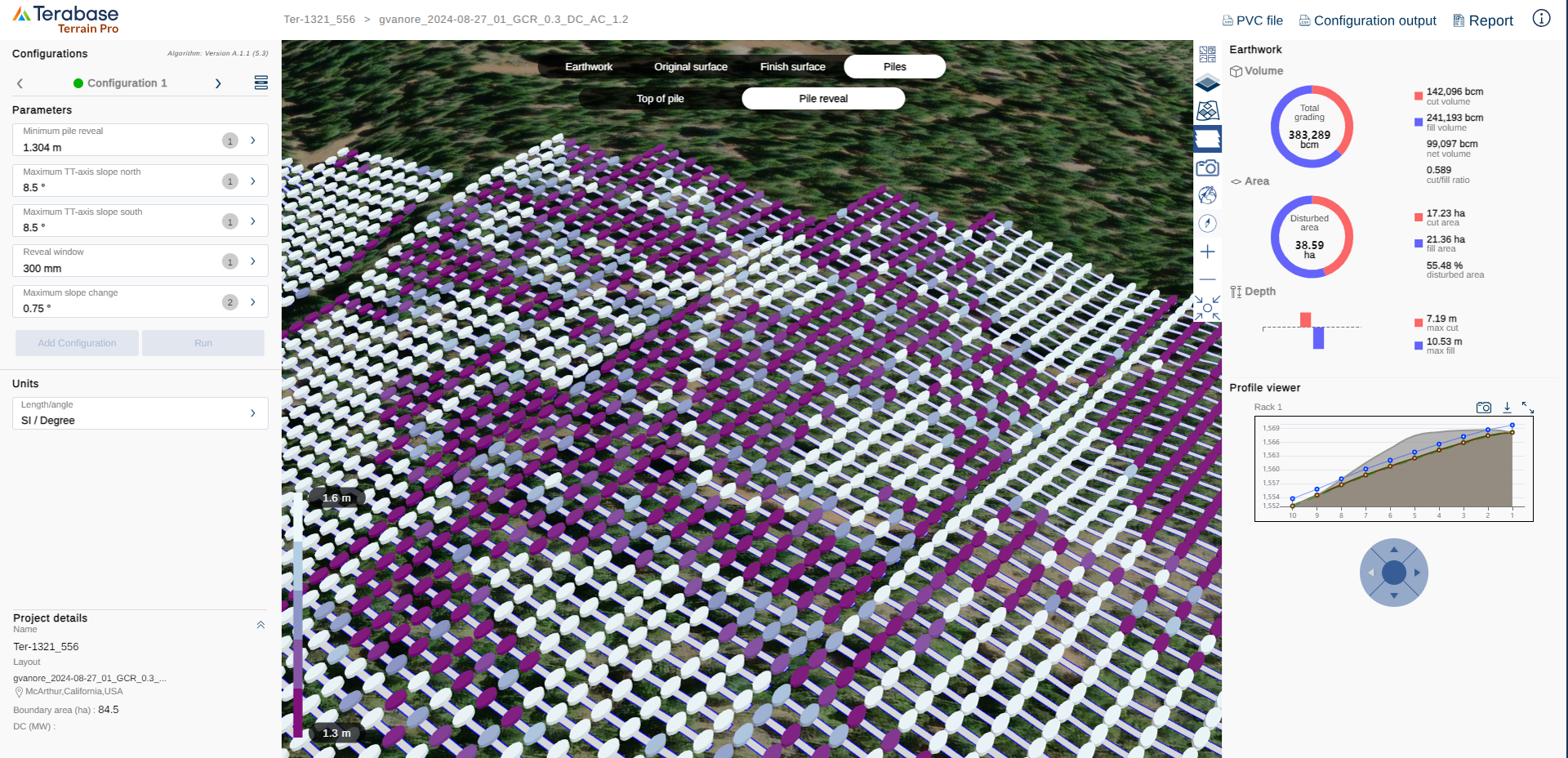Capture the profile viewer with its camera icon

1484,408
